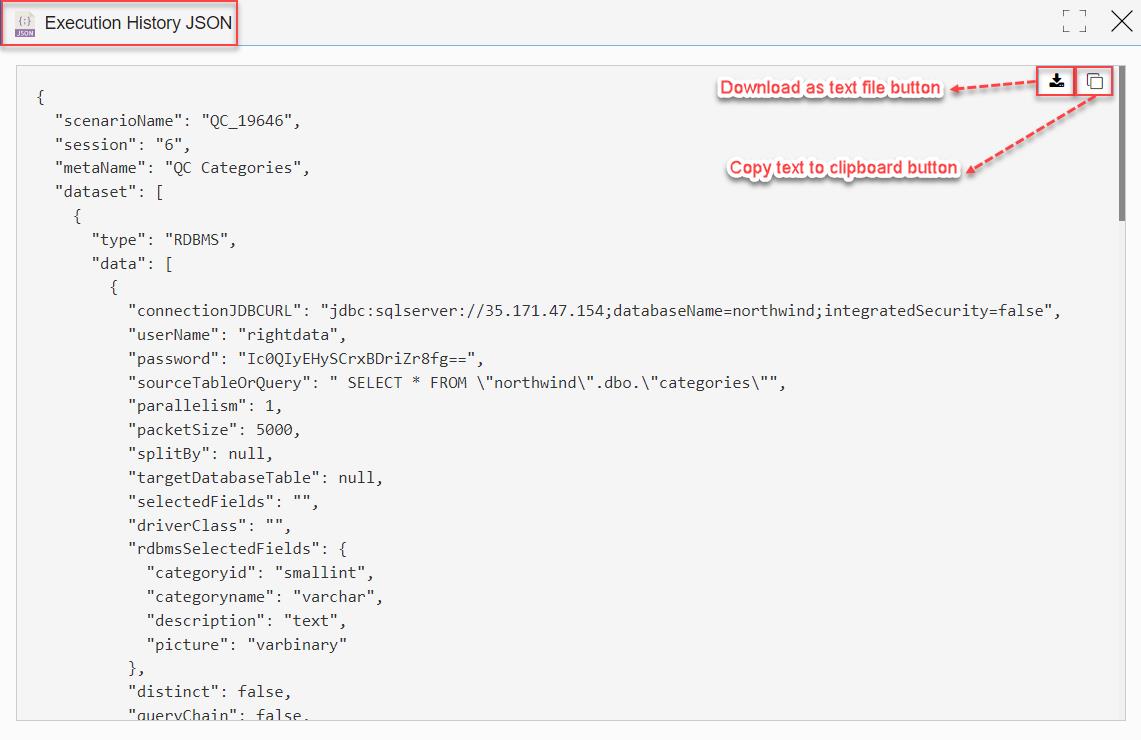Expand the dialog to full screen
1141x740 pixels.
(1074, 21)
